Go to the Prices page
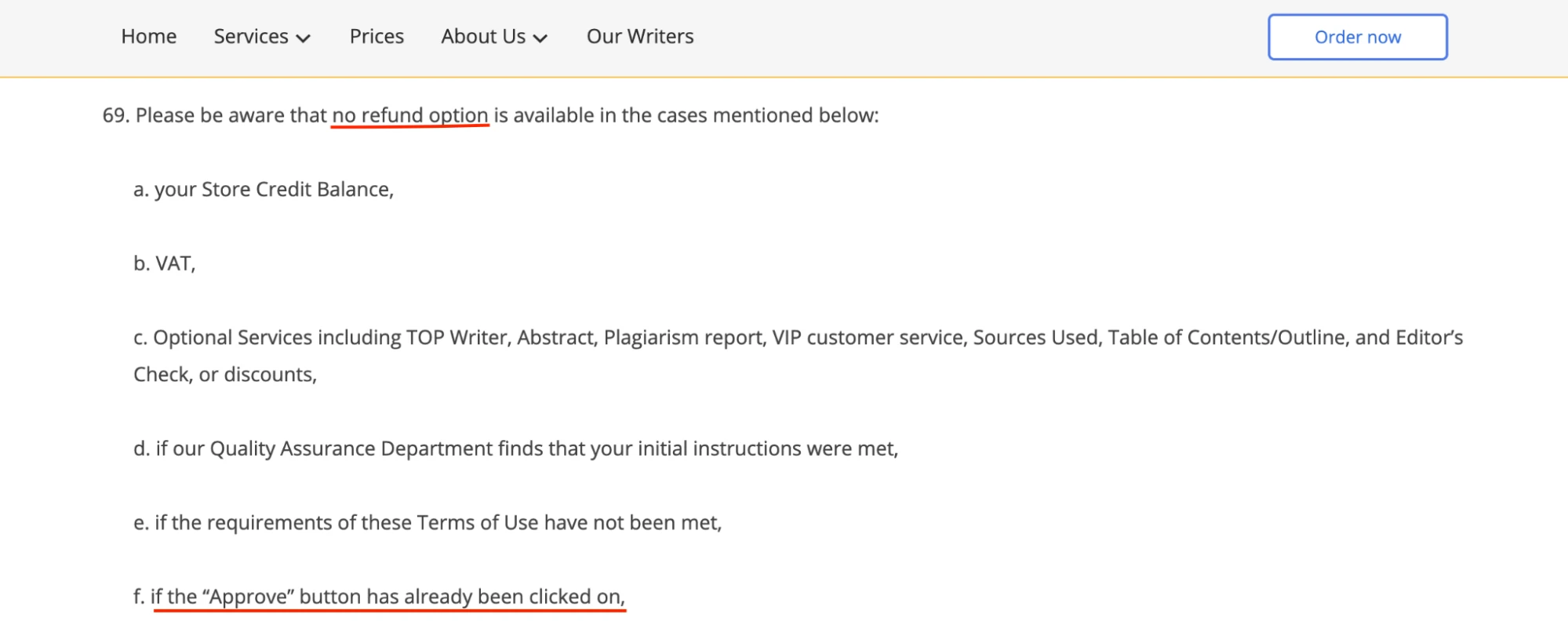1568x625 pixels. coord(377,37)
